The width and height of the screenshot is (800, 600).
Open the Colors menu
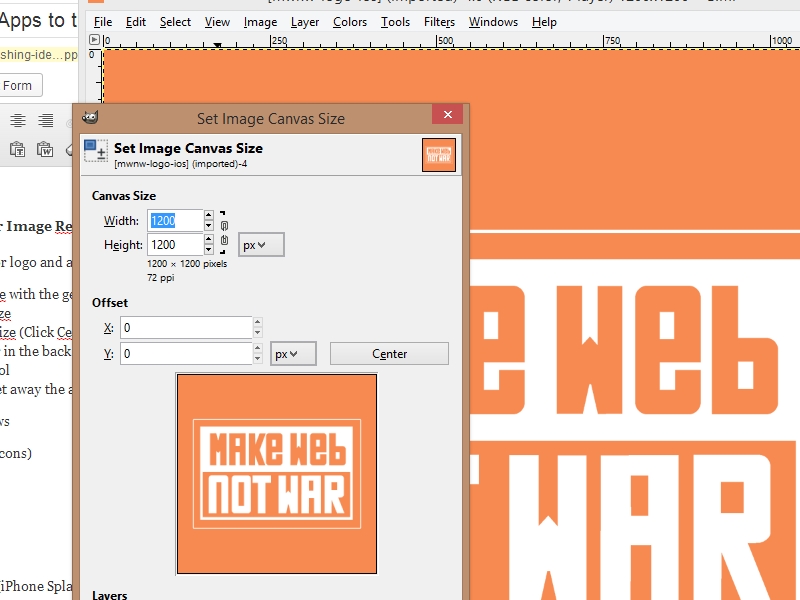349,22
